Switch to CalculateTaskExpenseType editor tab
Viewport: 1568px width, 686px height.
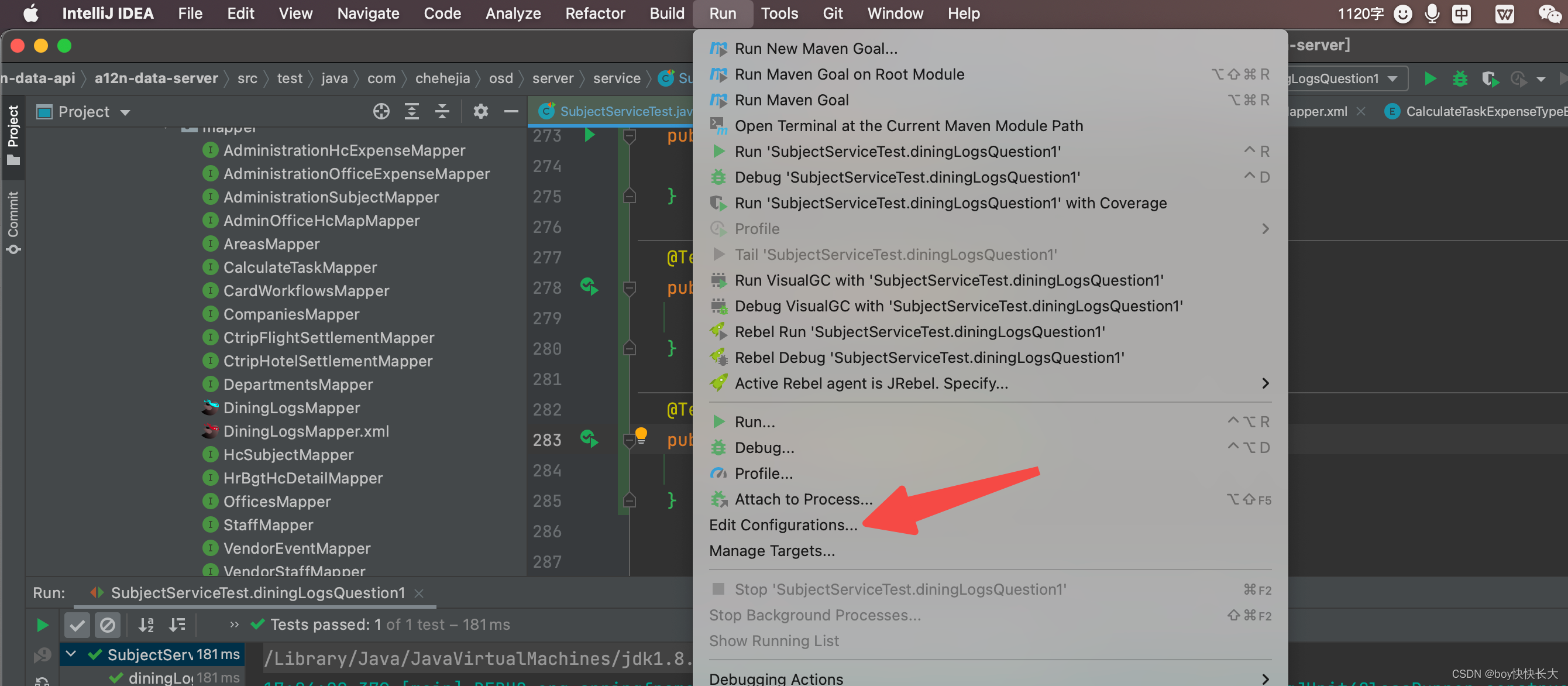[1476, 111]
